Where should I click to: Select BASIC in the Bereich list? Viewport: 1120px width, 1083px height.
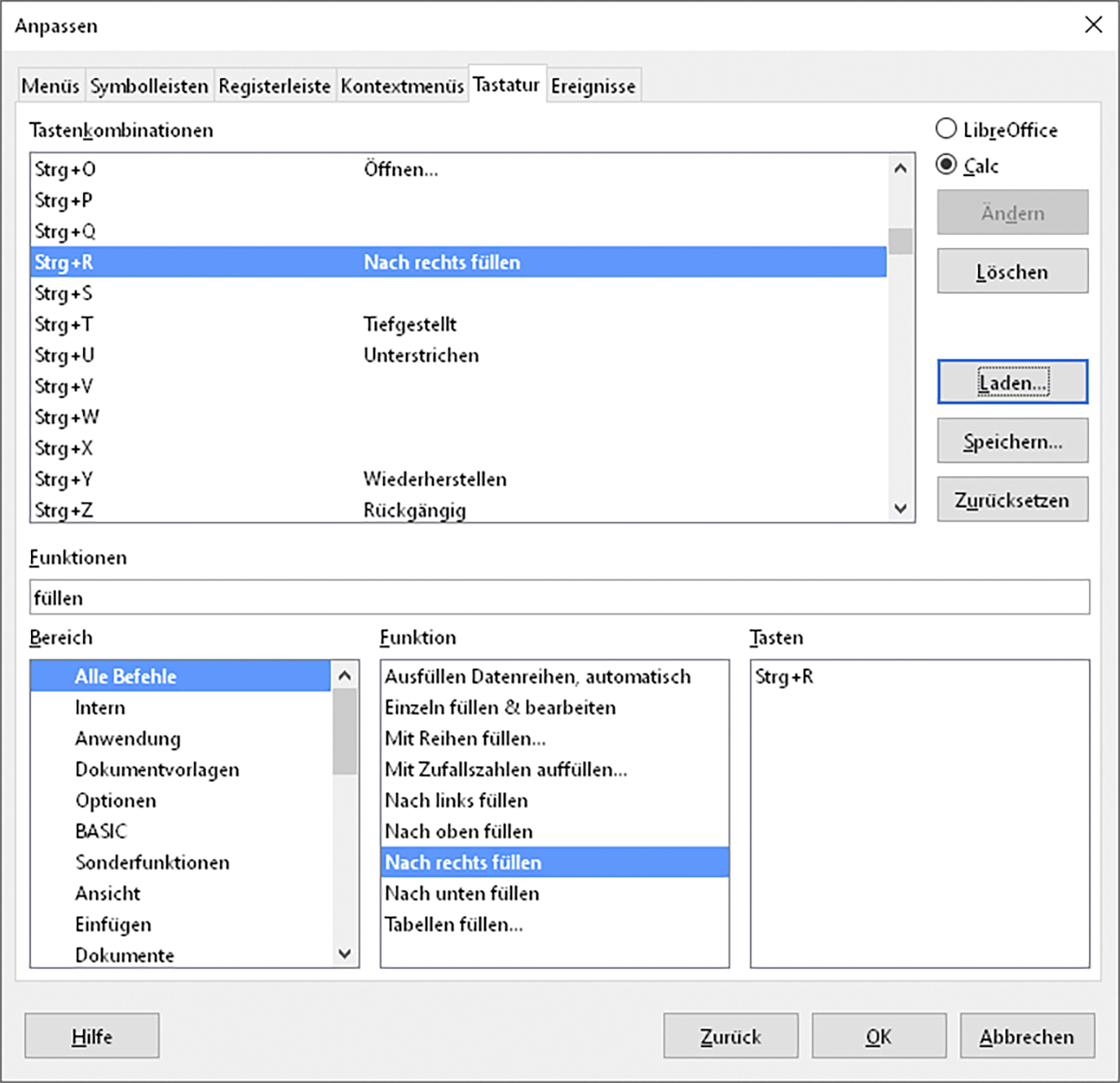(x=181, y=831)
